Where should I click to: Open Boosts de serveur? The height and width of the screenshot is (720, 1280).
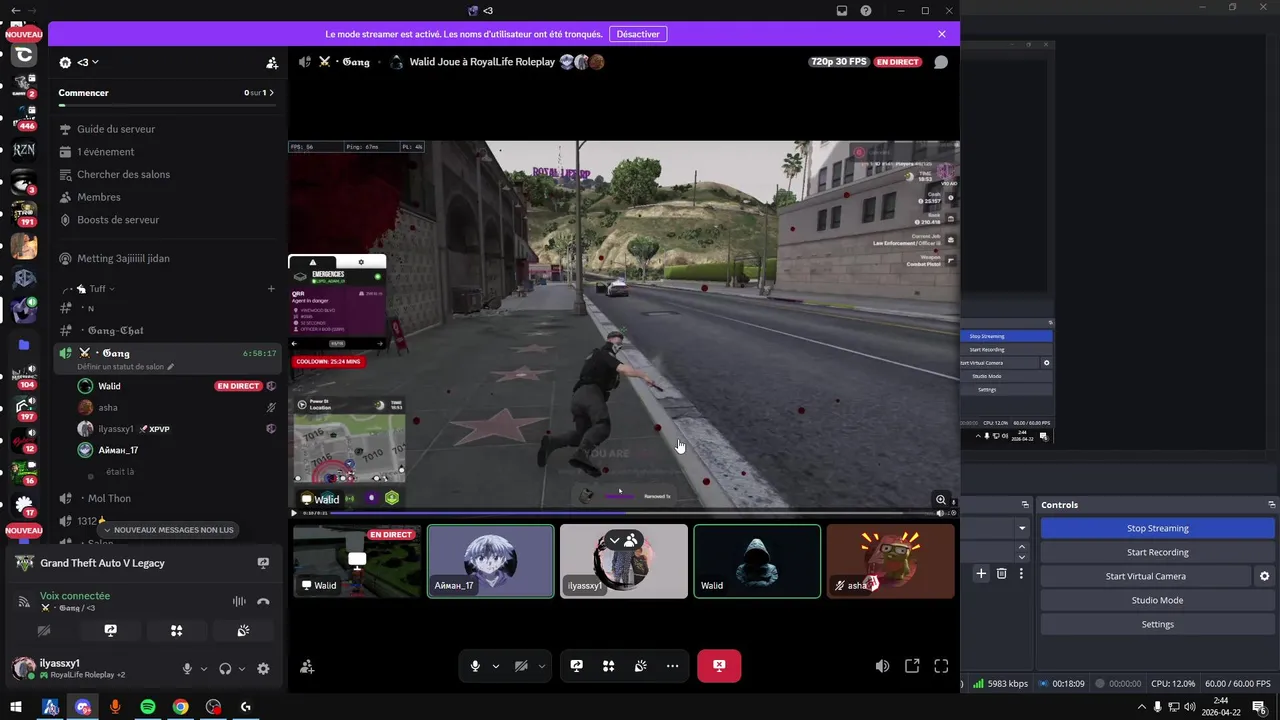coord(118,220)
